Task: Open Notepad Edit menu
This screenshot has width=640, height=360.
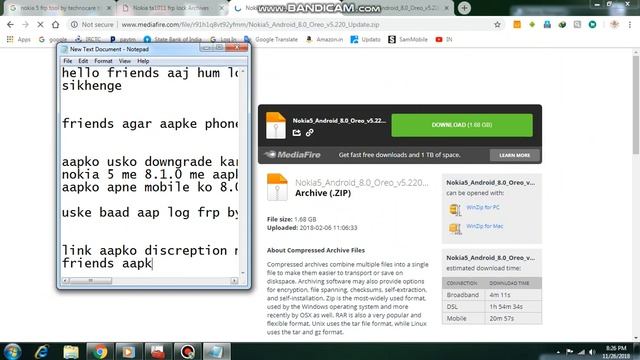Action: pos(83,61)
